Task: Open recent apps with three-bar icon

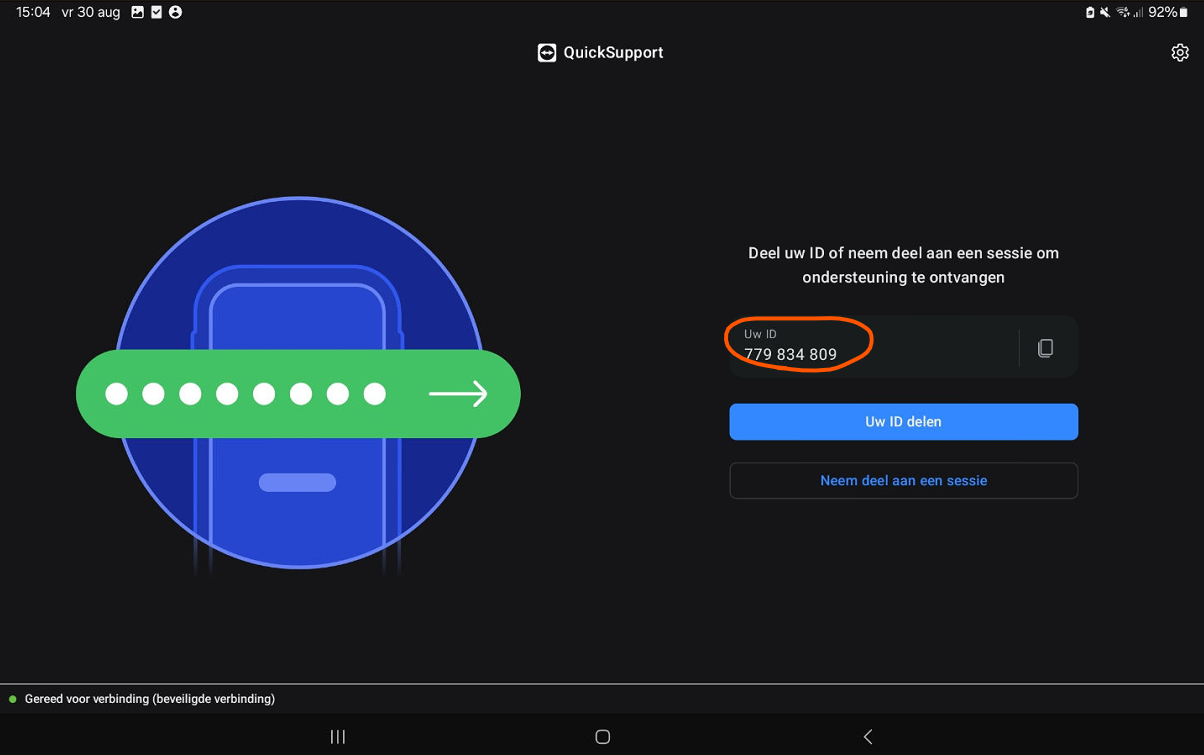Action: pyautogui.click(x=338, y=737)
